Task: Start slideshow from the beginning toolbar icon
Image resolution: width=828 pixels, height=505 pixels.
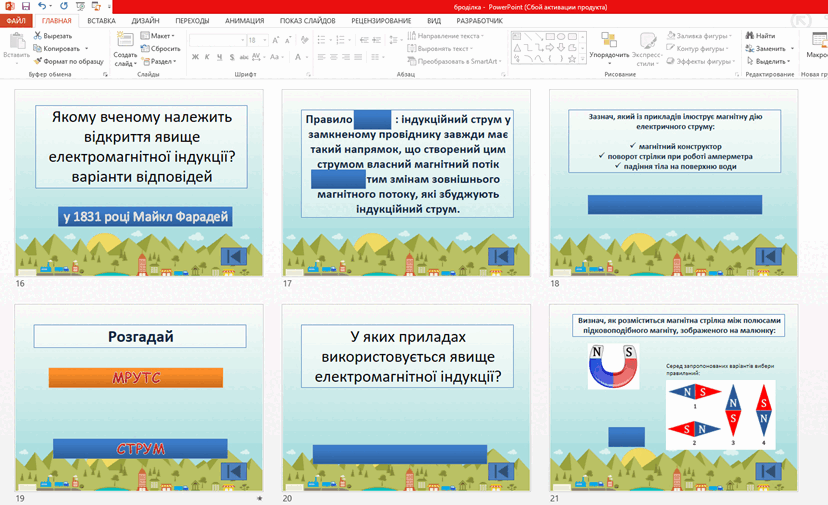Action: coord(80,6)
